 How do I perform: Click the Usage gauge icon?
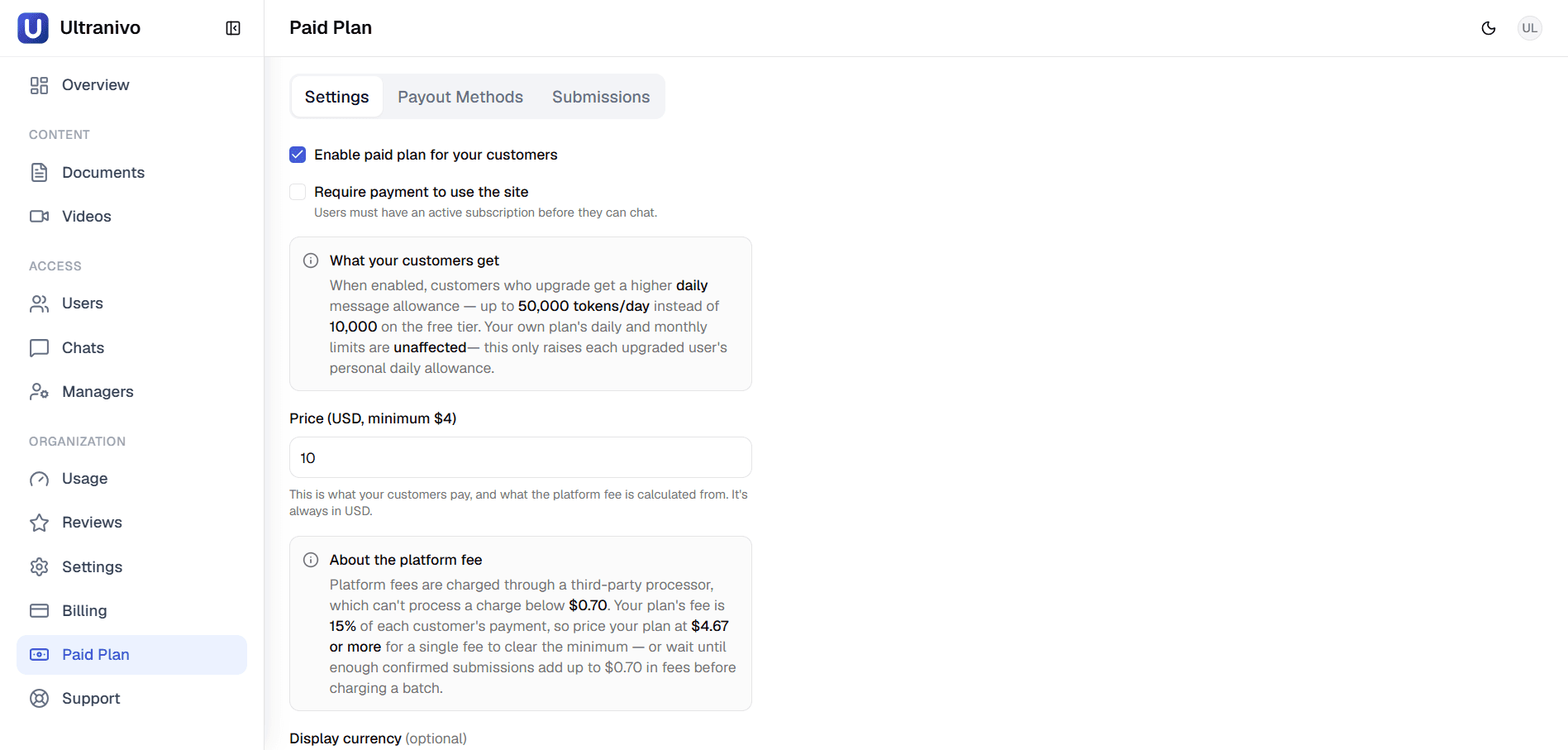coord(39,479)
